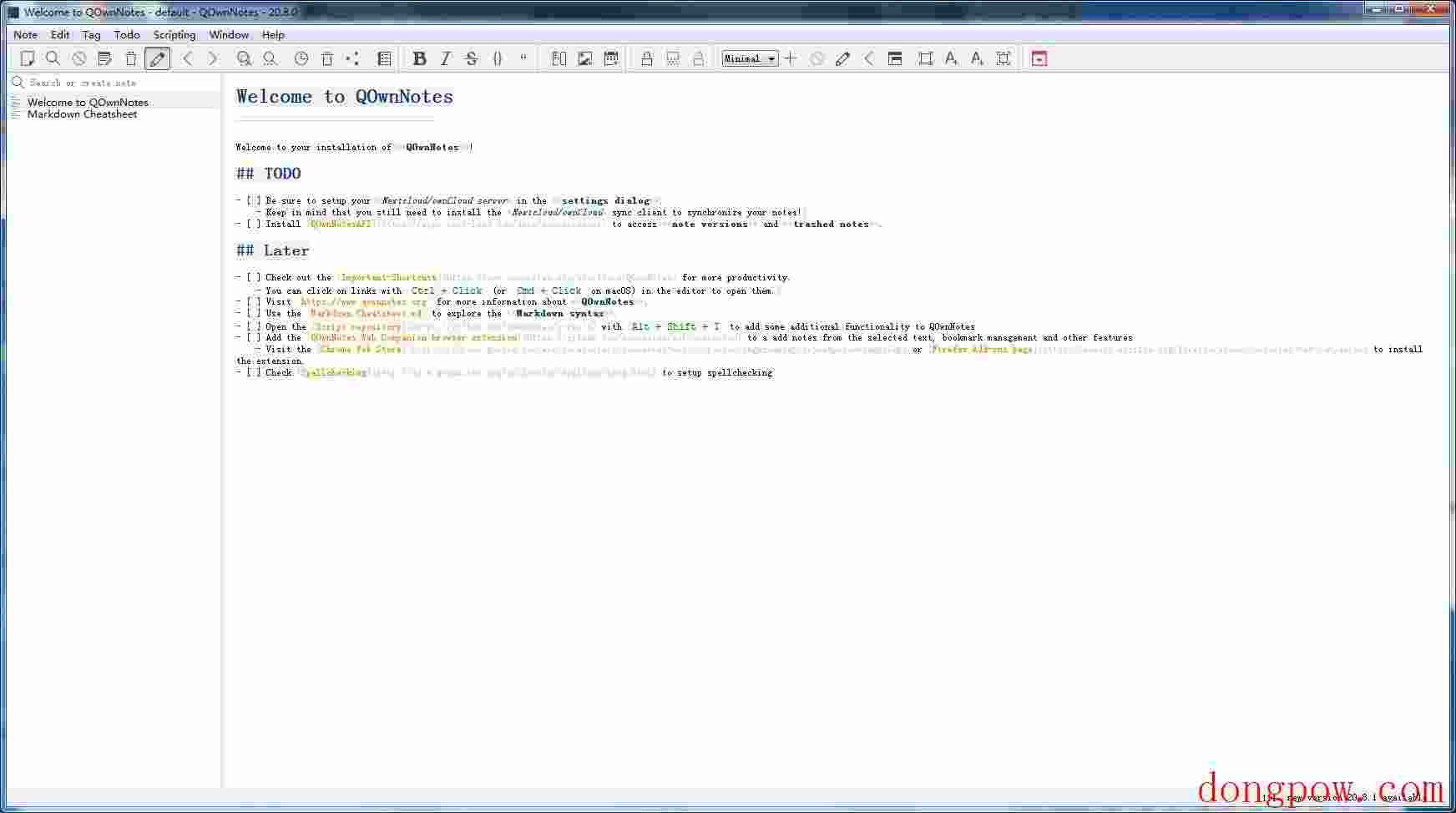Insert block quote

pyautogui.click(x=523, y=58)
